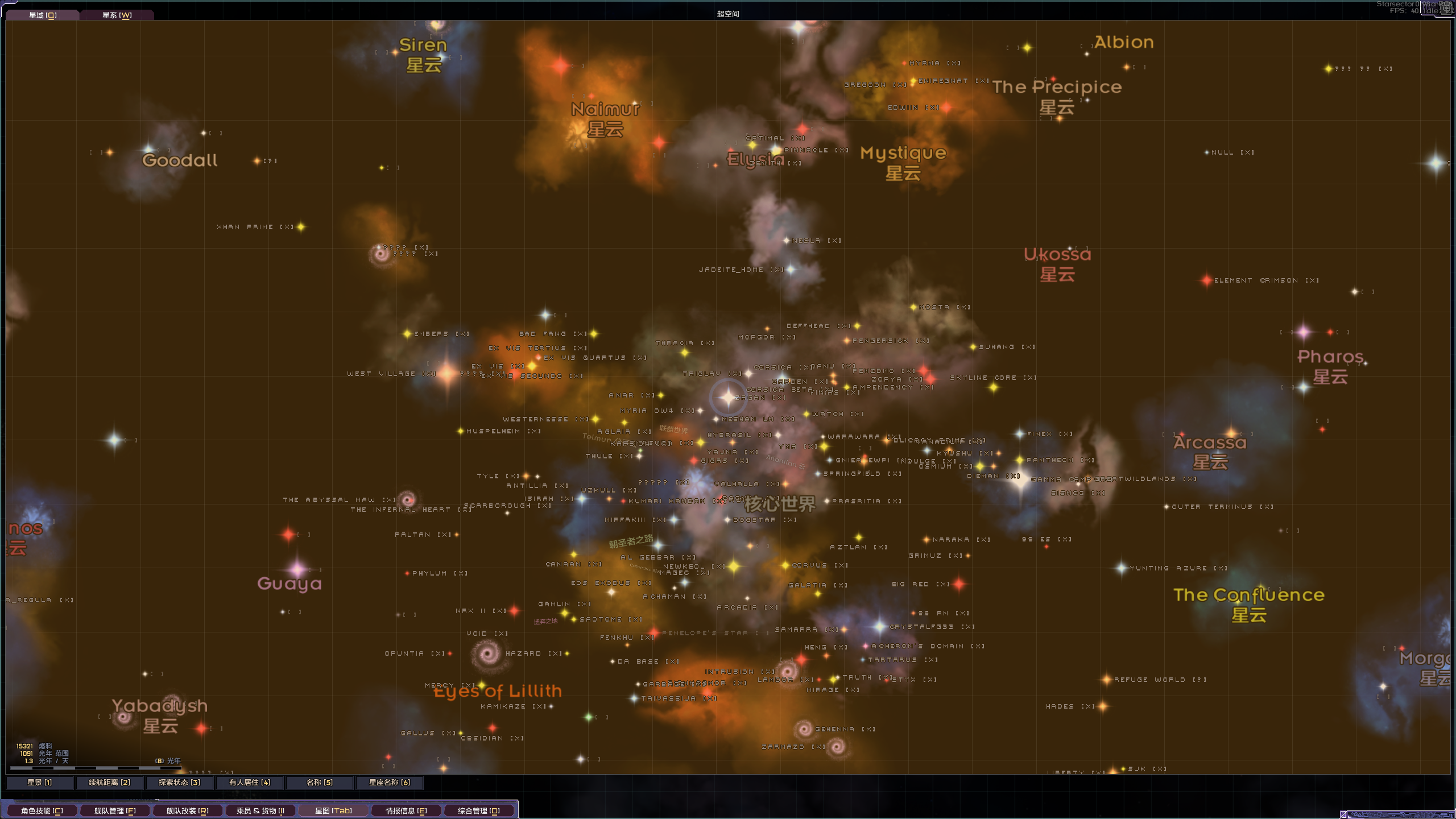This screenshot has width=1456, height=819.
Task: Select the Refuge World star
Action: click(x=1106, y=679)
